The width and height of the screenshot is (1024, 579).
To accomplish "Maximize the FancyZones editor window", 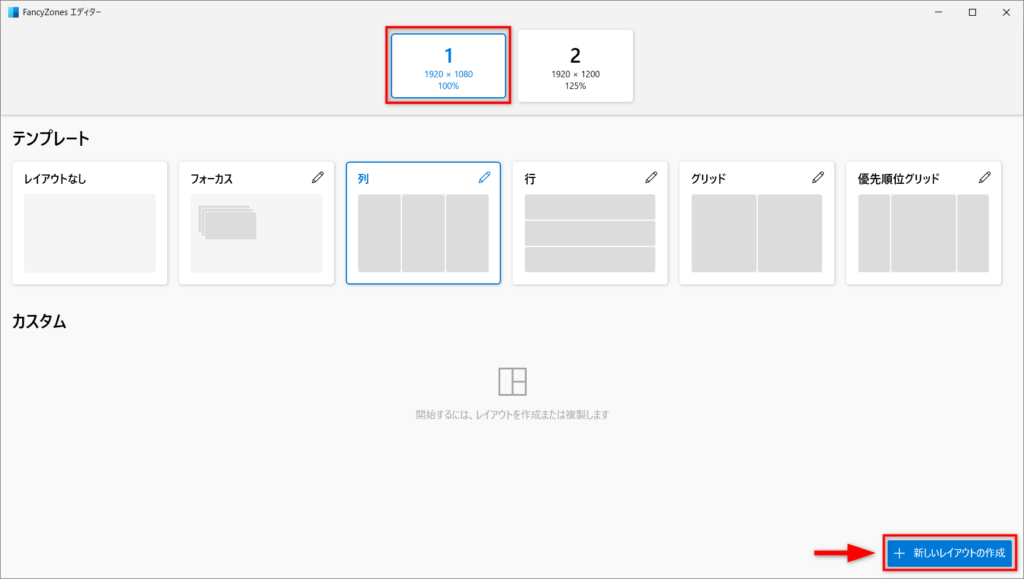I will tap(972, 12).
